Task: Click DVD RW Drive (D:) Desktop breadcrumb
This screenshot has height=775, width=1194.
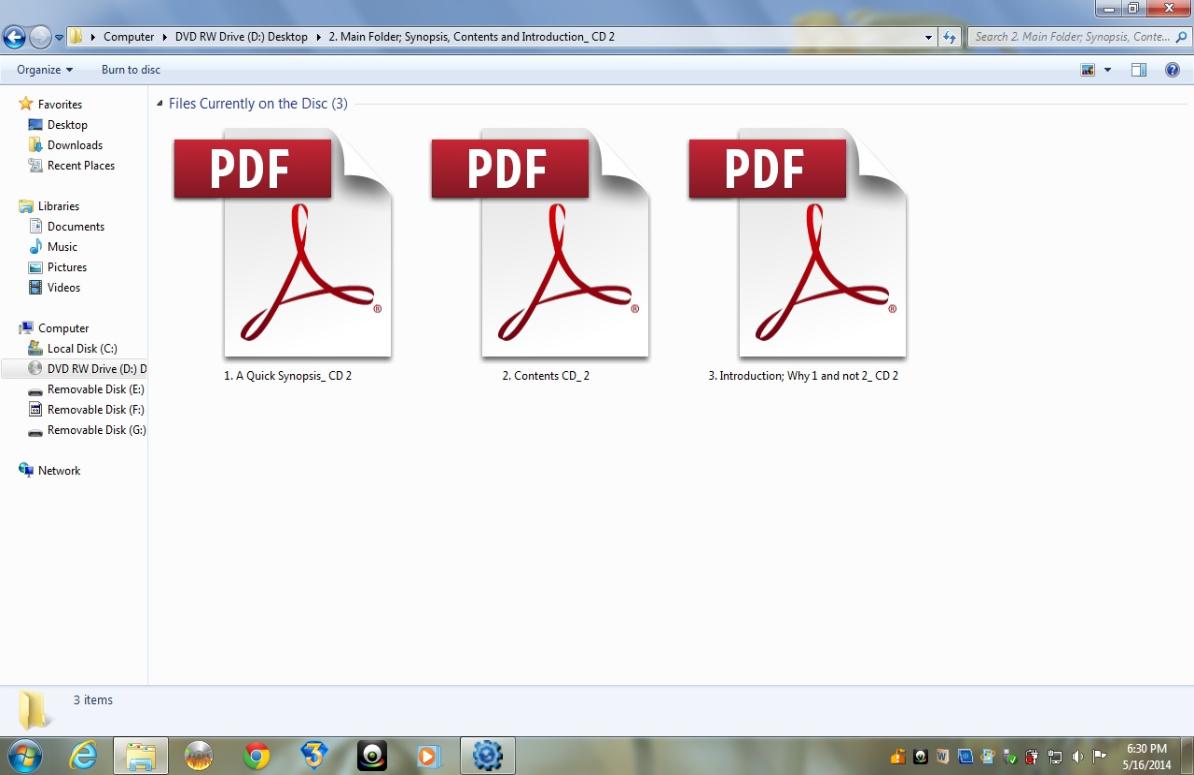Action: [241, 37]
